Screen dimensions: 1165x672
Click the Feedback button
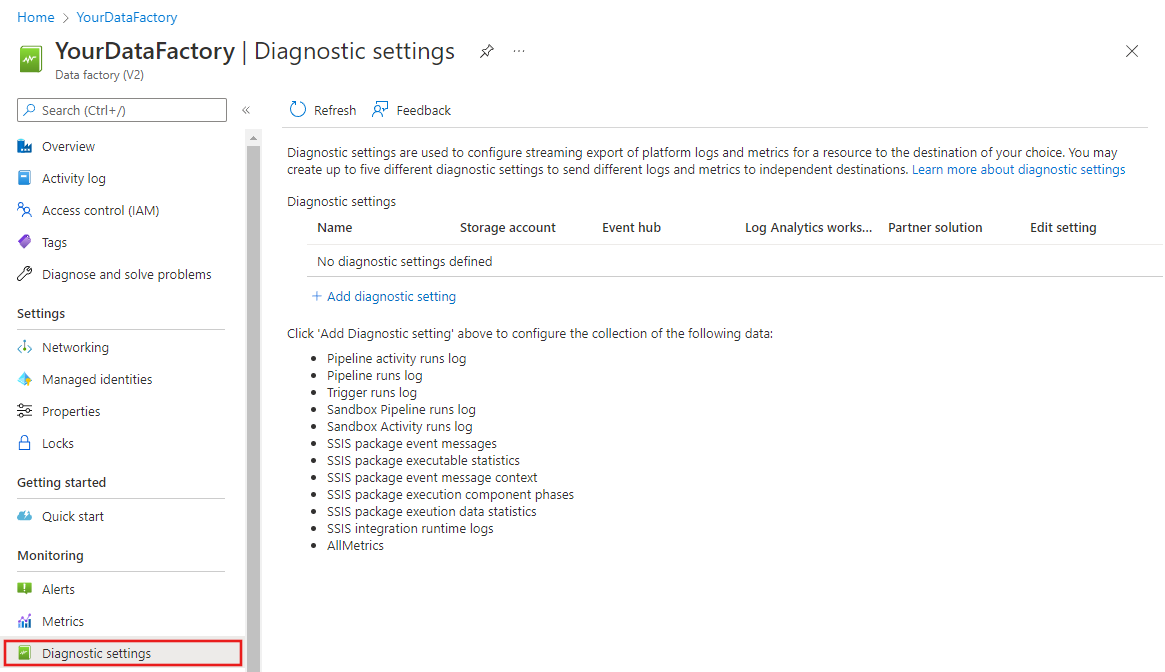pos(412,110)
